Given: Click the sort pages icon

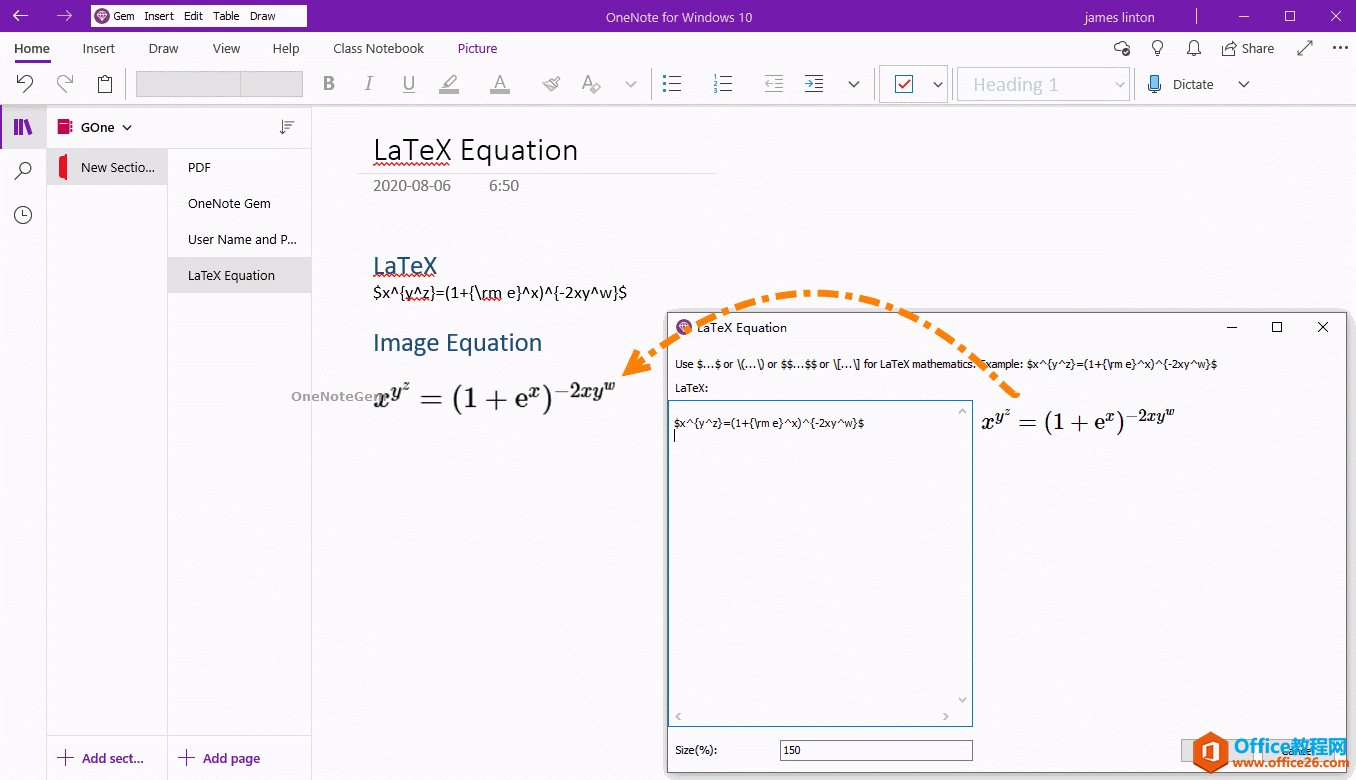Looking at the screenshot, I should (287, 127).
